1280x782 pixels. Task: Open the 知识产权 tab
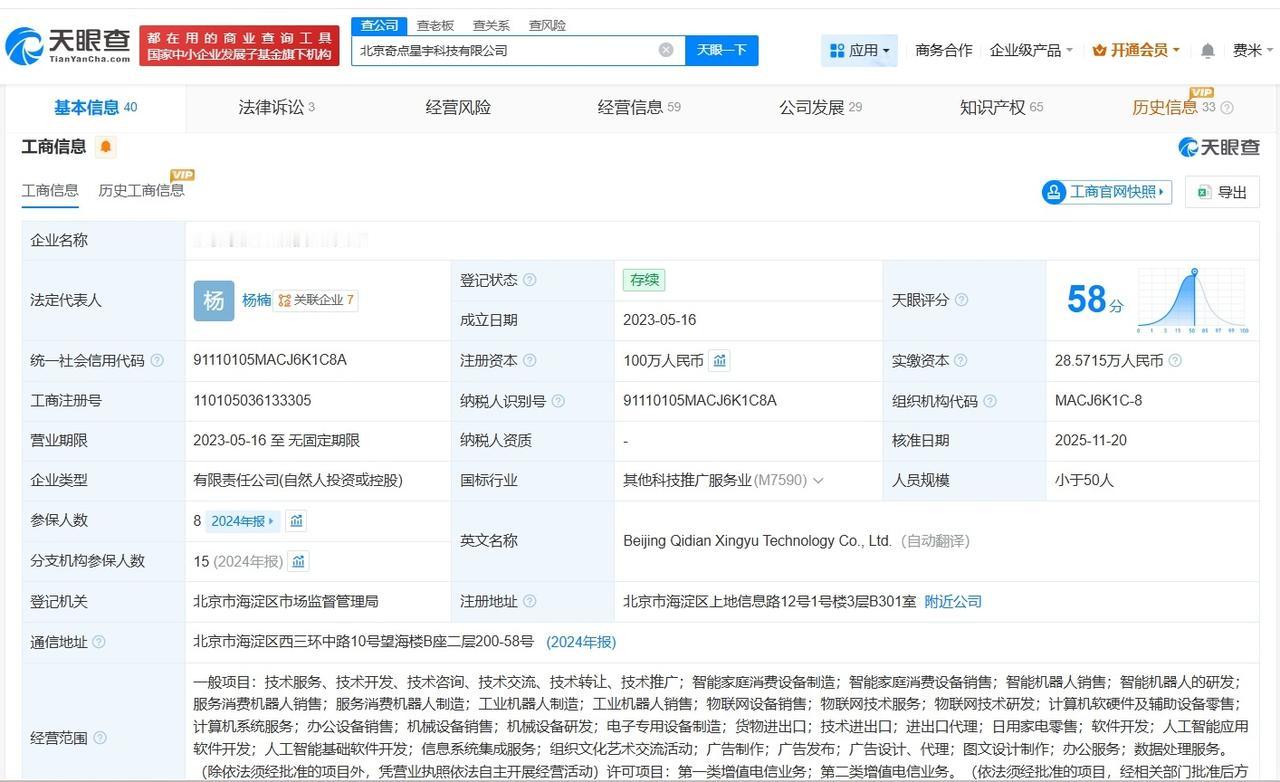pyautogui.click(x=1001, y=108)
